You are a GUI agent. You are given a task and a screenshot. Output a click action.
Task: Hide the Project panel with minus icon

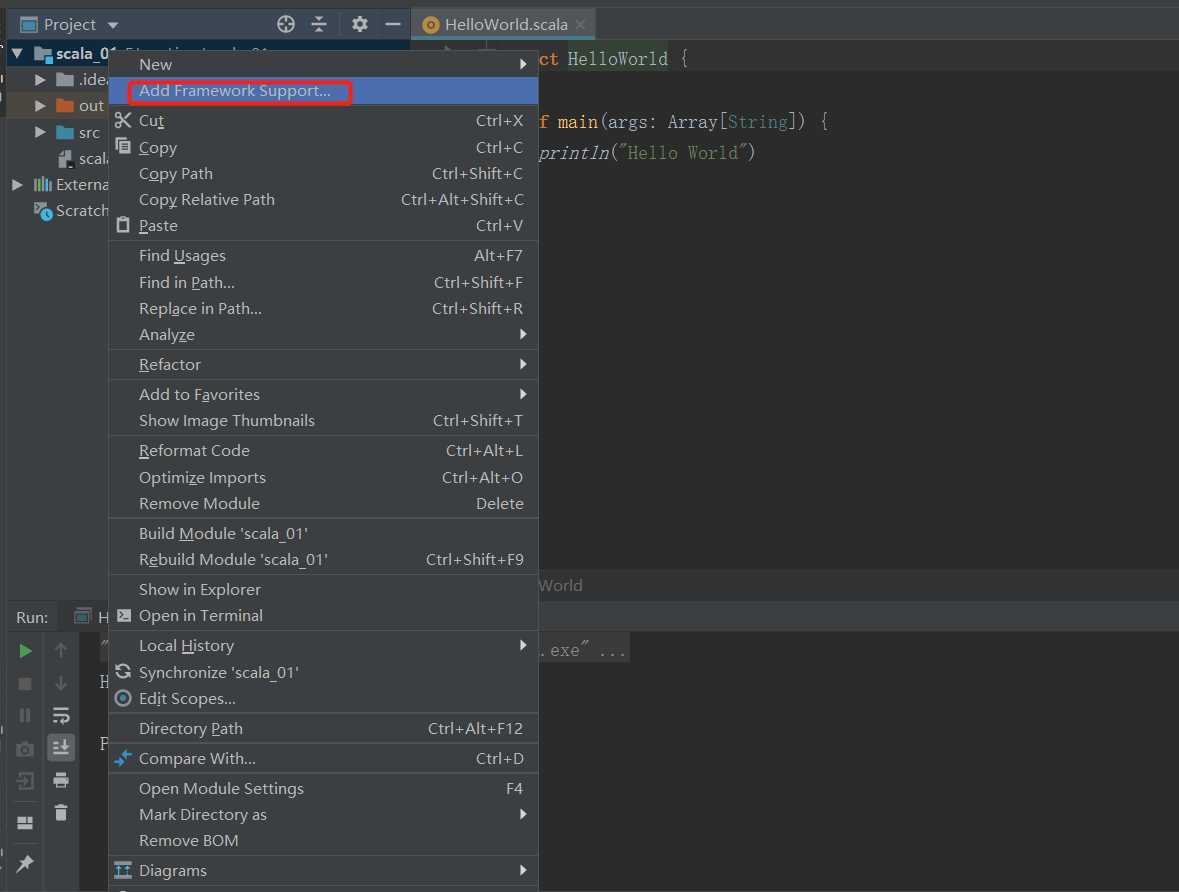[x=392, y=24]
